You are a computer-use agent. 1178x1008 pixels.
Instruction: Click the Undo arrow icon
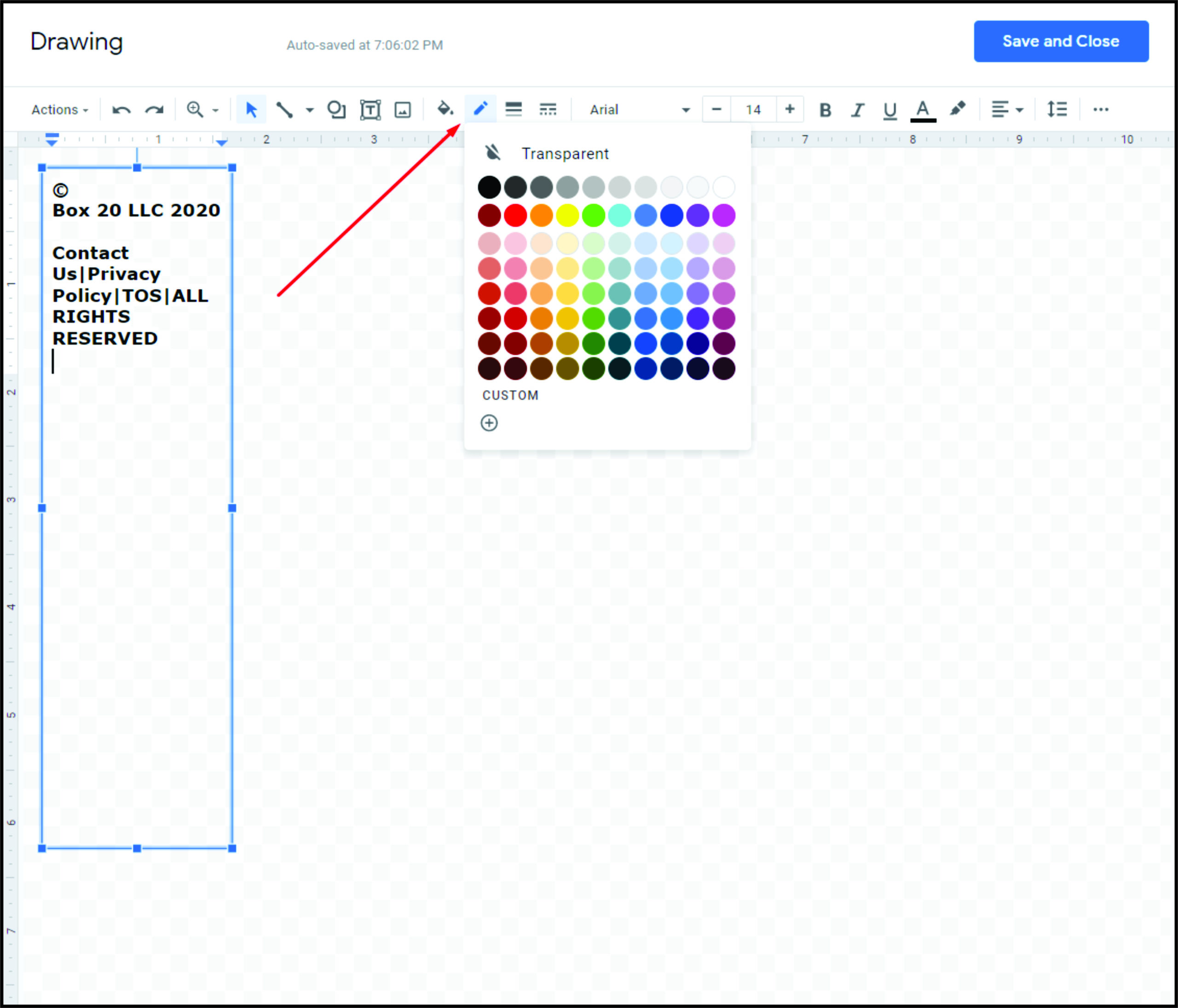pyautogui.click(x=121, y=110)
